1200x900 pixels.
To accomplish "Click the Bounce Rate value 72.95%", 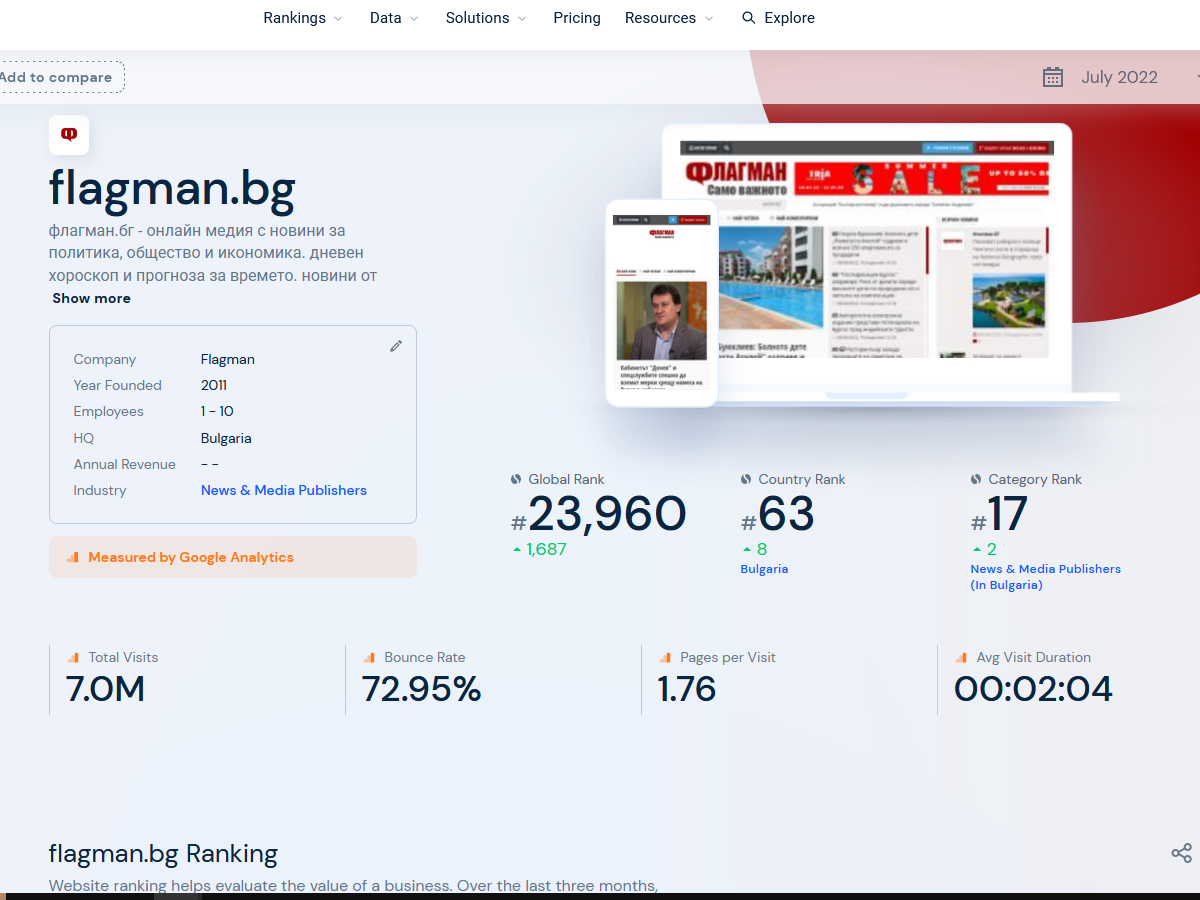I will tap(421, 689).
